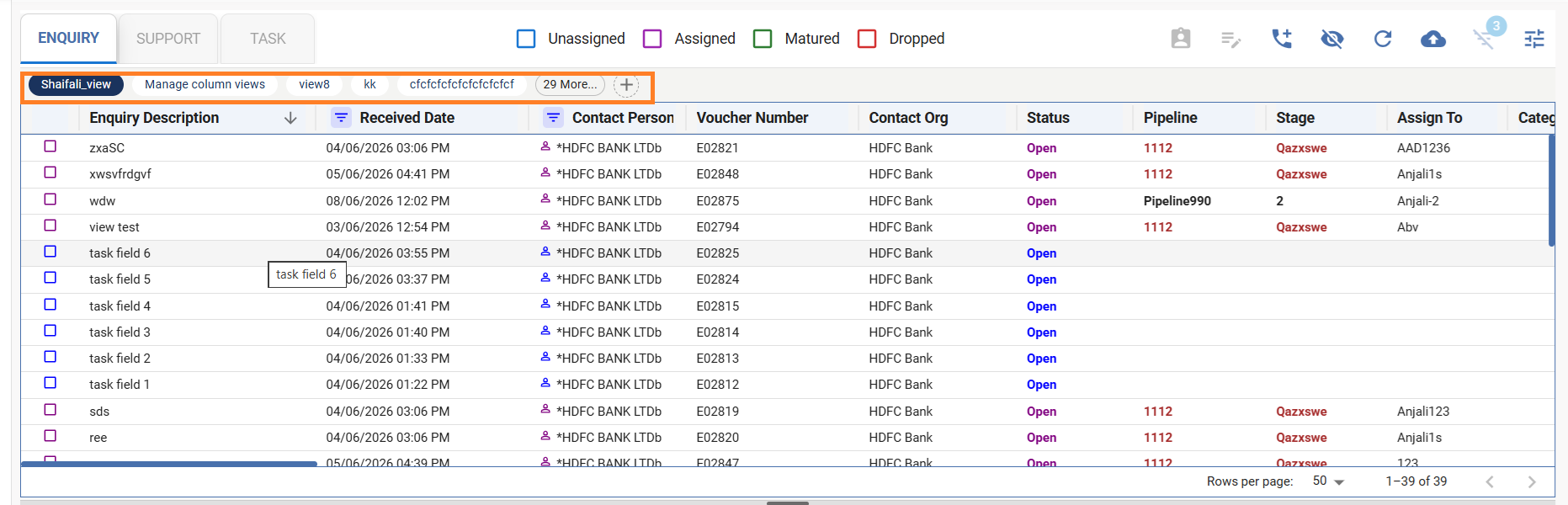Click person icon in task field 1 row
The height and width of the screenshot is (505, 1568).
pyautogui.click(x=545, y=383)
